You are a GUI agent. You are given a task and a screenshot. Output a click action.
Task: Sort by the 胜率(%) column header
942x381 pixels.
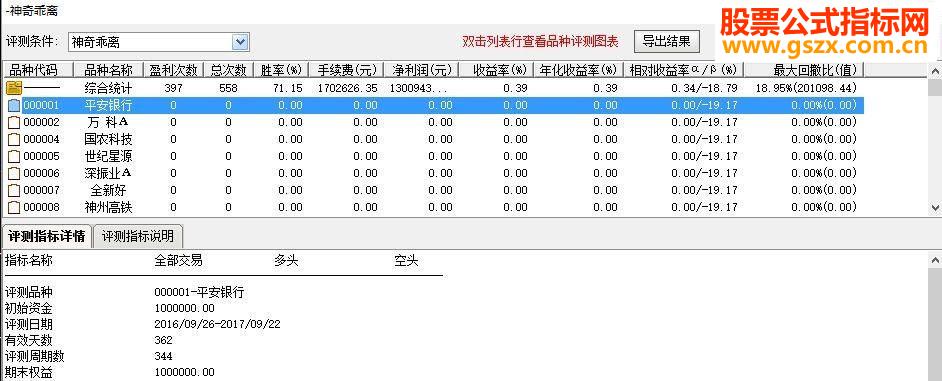coord(281,70)
